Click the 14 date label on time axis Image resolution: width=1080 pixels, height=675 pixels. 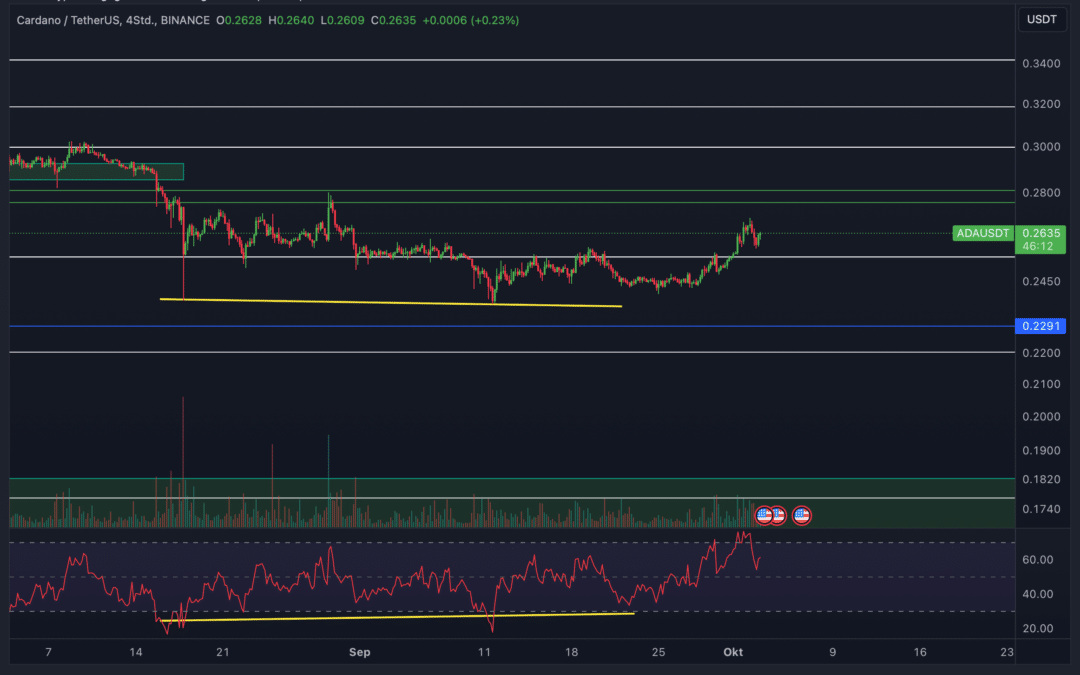[x=136, y=652]
